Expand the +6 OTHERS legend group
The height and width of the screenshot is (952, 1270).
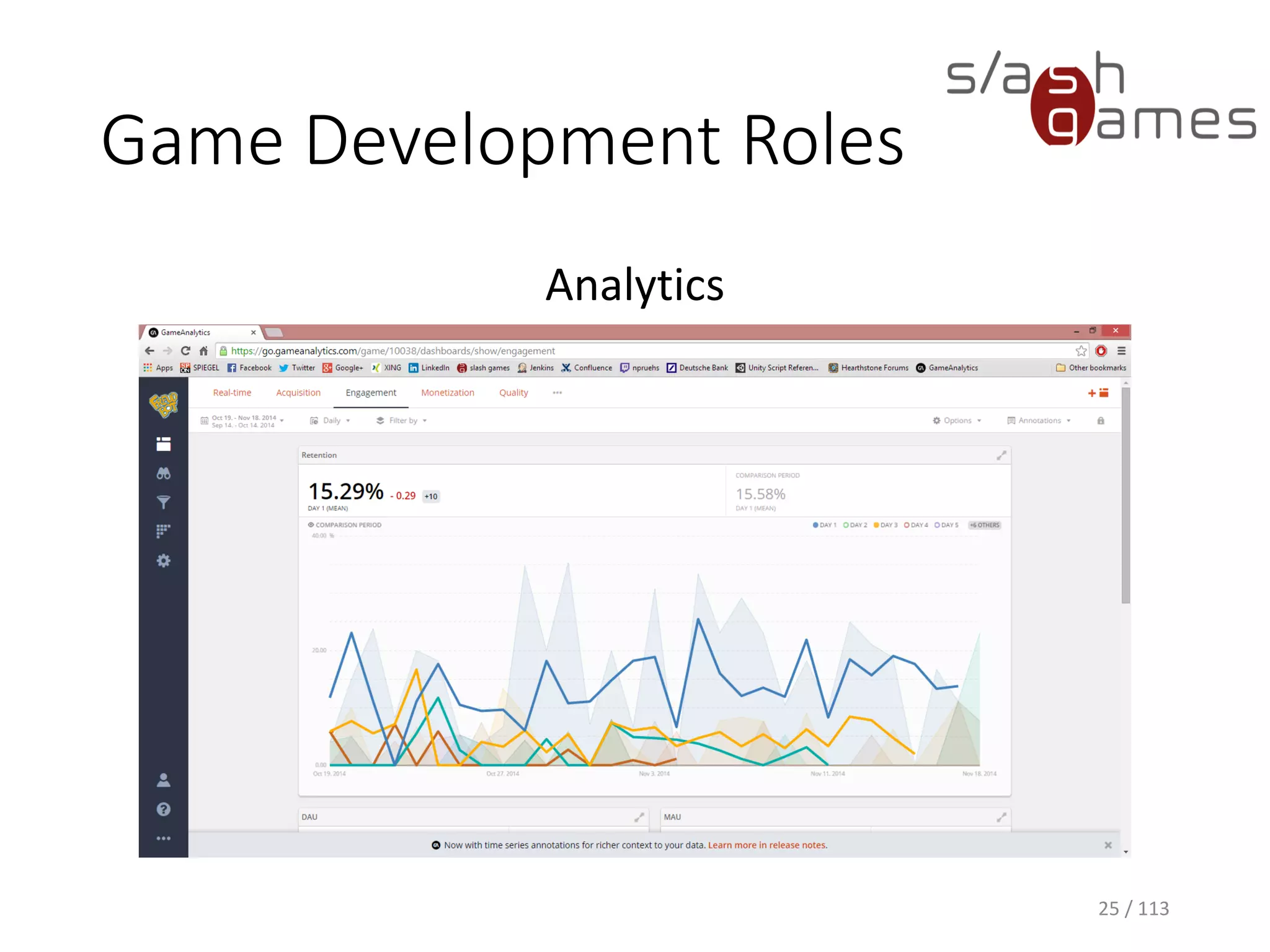985,525
